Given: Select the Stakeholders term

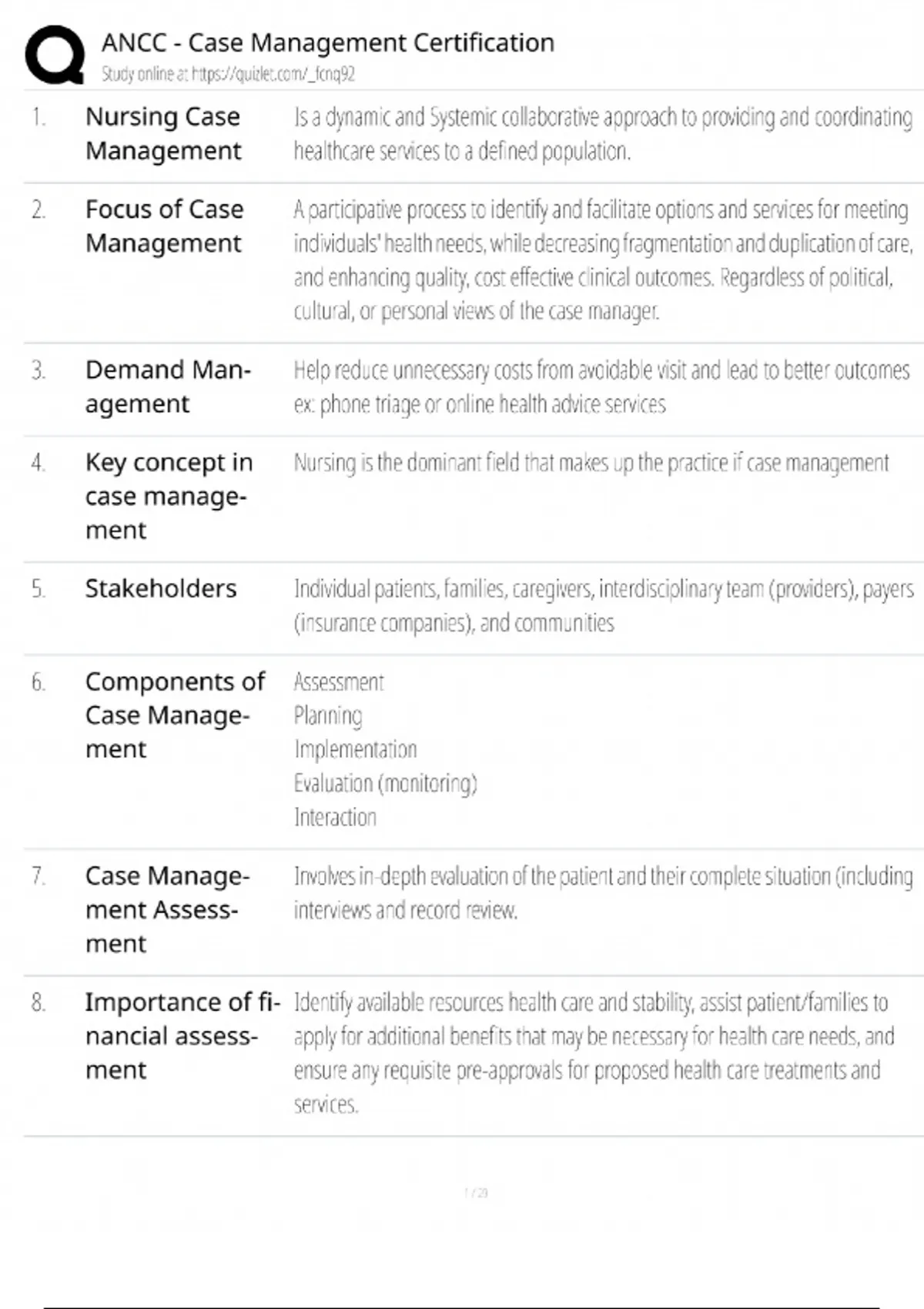Looking at the screenshot, I should click(161, 588).
